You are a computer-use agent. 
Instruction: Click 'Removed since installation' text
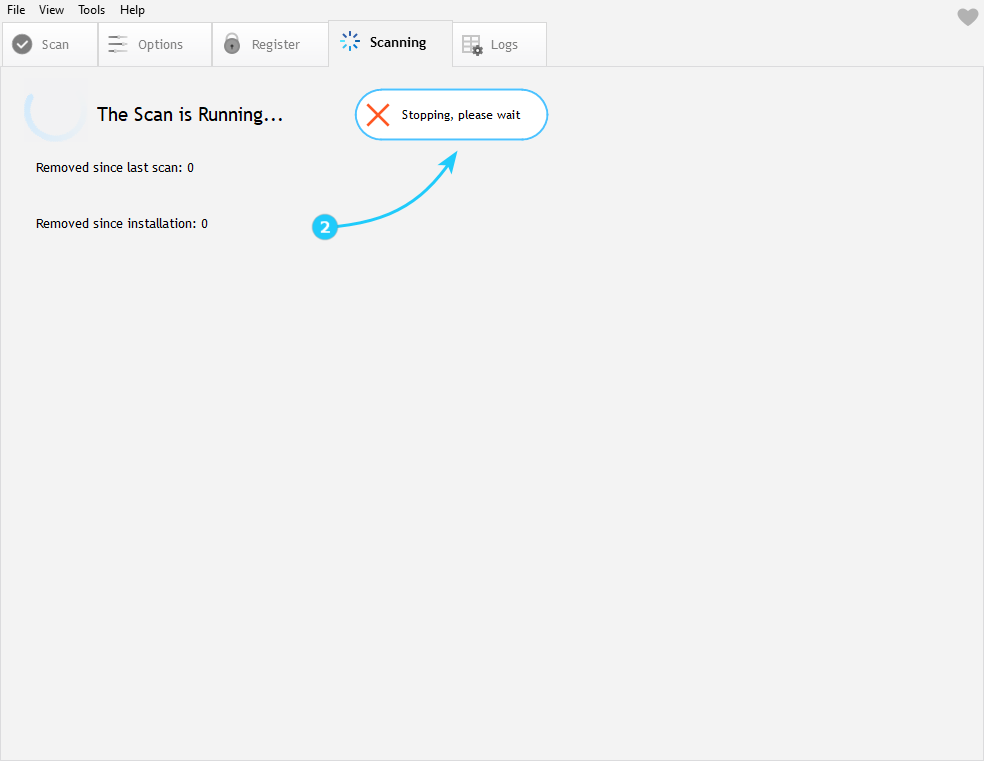[121, 224]
